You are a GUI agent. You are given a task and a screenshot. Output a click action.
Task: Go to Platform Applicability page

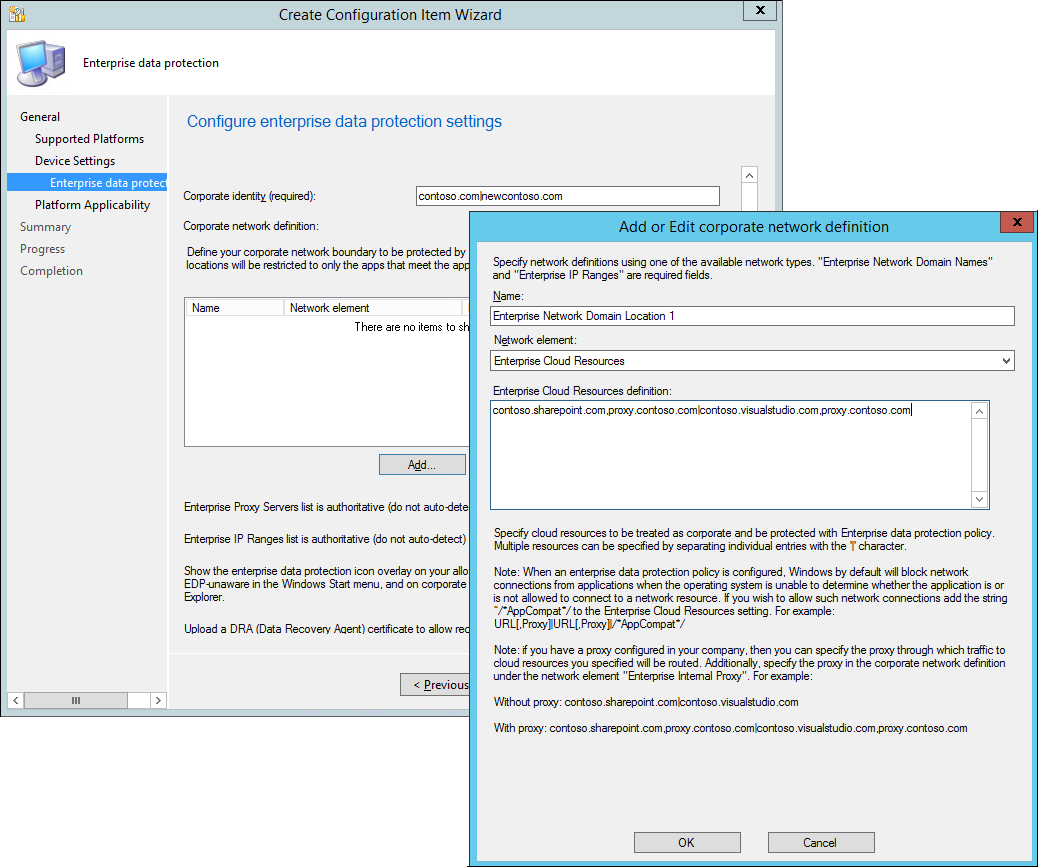tap(93, 205)
